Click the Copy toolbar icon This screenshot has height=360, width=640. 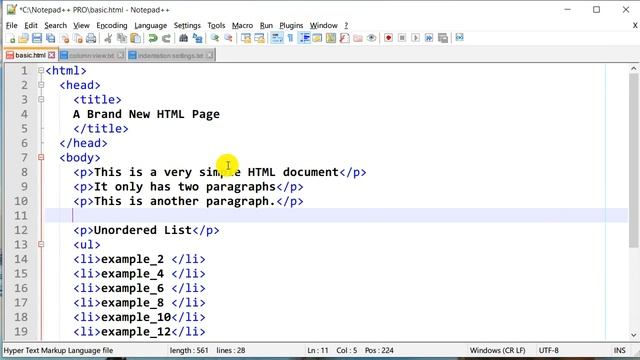(x=122, y=38)
